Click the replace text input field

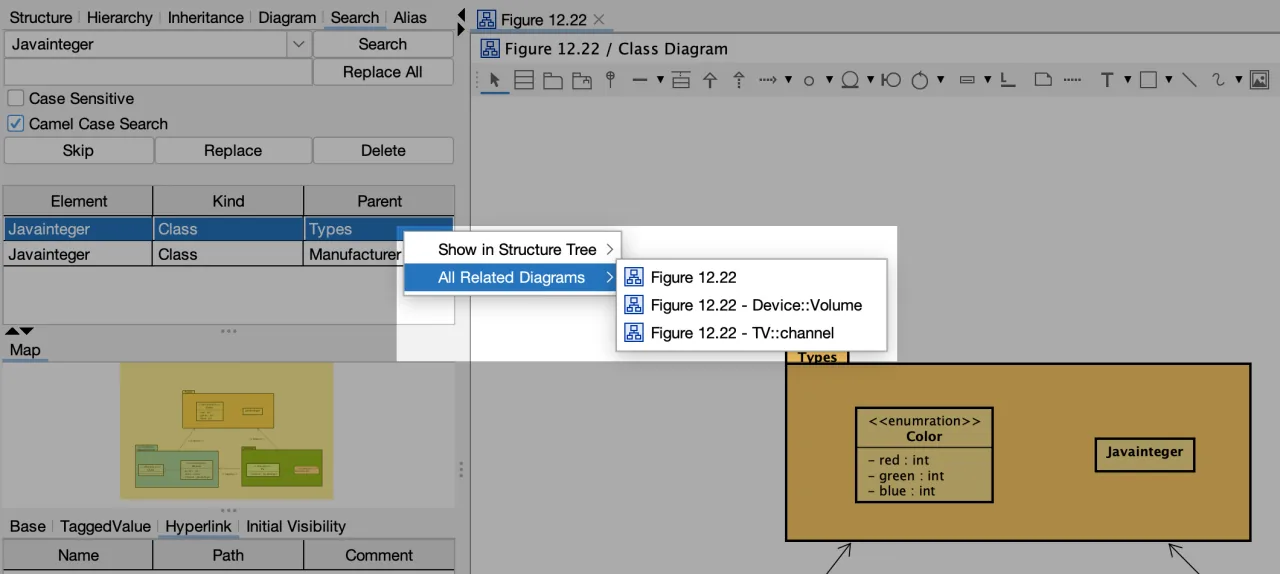click(158, 72)
